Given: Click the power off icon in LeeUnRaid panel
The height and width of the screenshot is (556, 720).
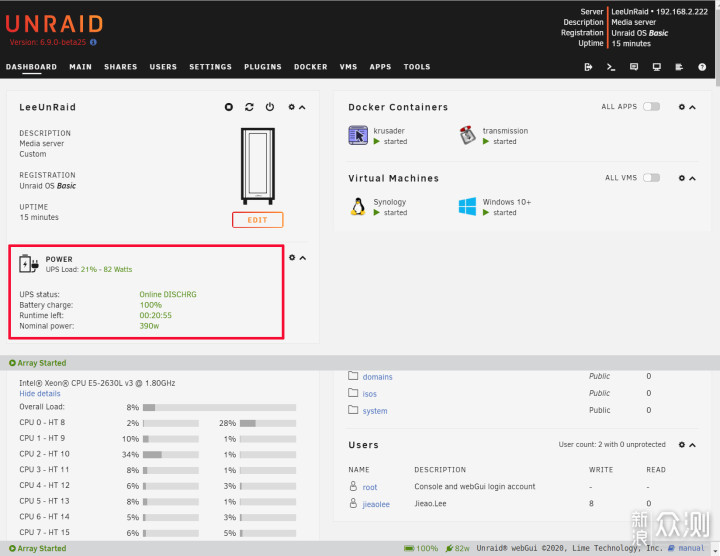Looking at the screenshot, I should point(270,107).
